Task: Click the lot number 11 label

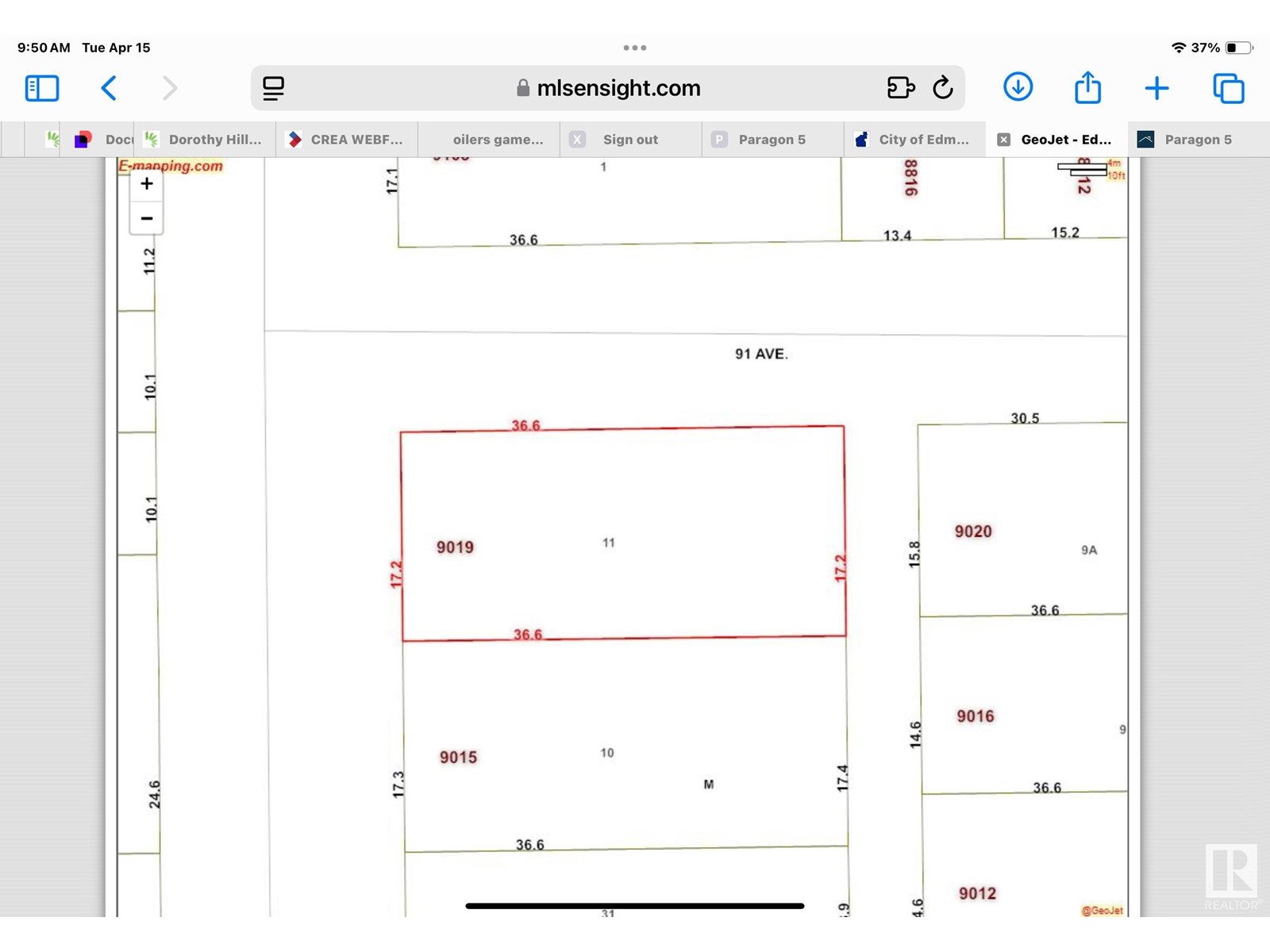Action: click(x=609, y=543)
